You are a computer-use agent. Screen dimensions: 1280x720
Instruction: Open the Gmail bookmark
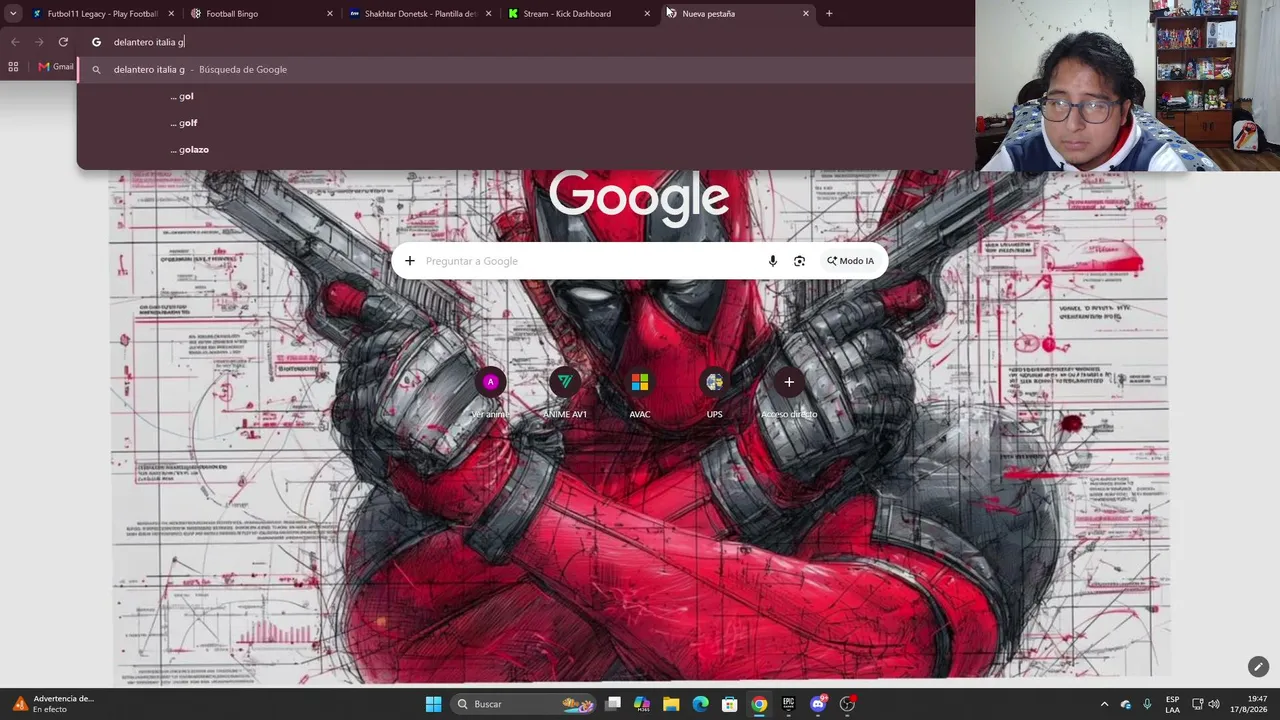(x=56, y=67)
